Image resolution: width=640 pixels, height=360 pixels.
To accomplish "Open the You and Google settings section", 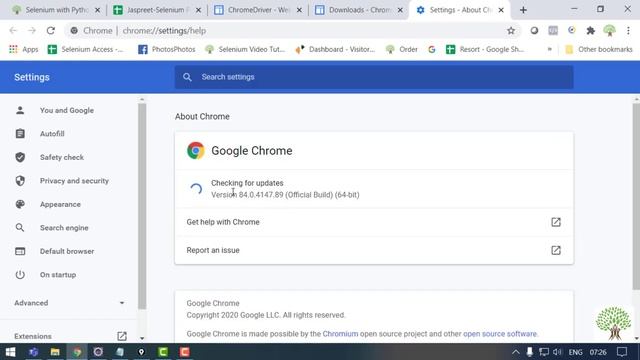I will [x=67, y=110].
